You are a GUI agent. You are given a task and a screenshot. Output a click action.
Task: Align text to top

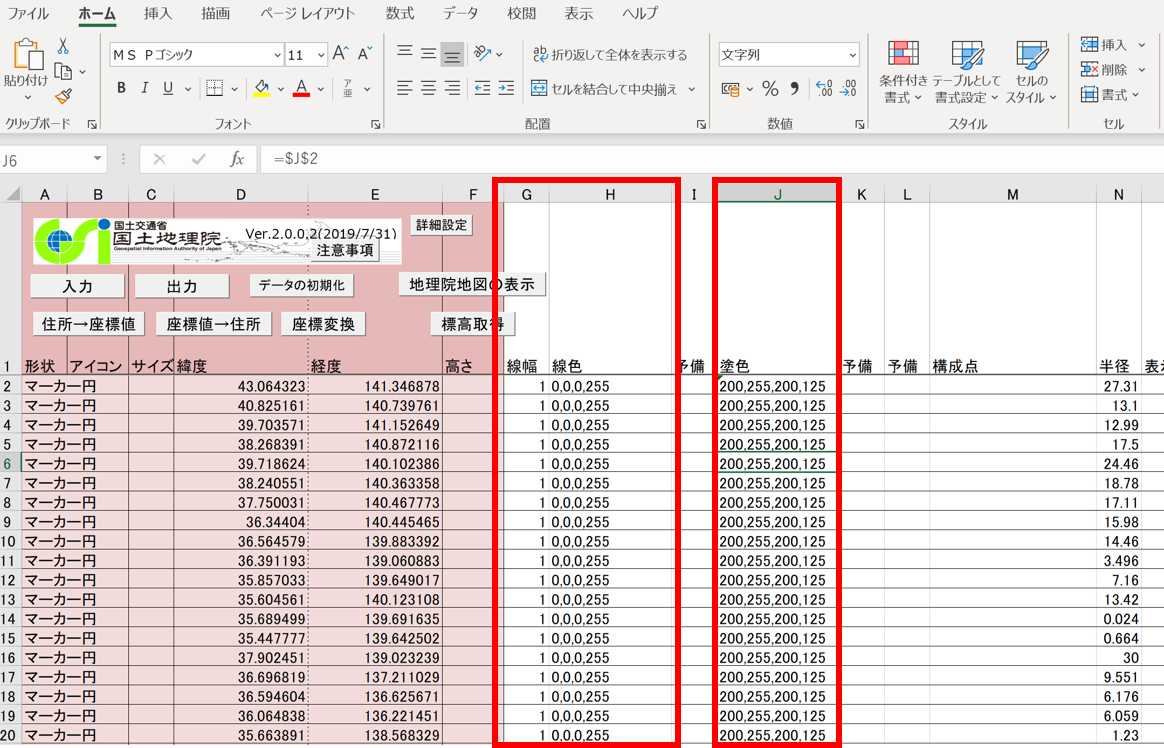coord(405,53)
